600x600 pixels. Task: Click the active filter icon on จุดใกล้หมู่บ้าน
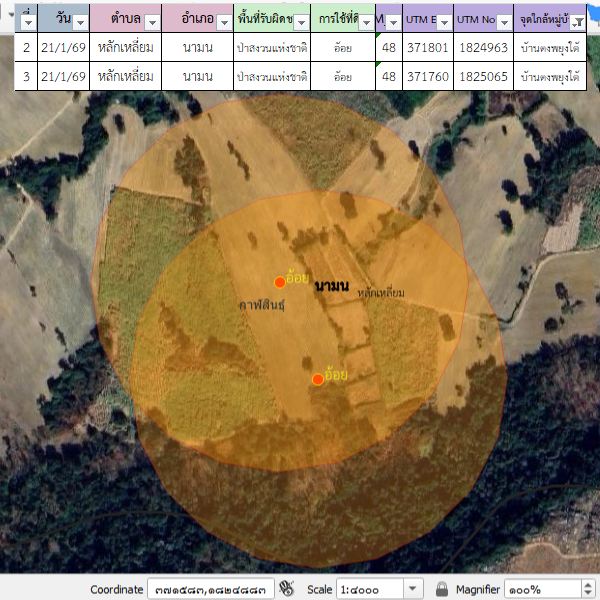pyautogui.click(x=577, y=20)
